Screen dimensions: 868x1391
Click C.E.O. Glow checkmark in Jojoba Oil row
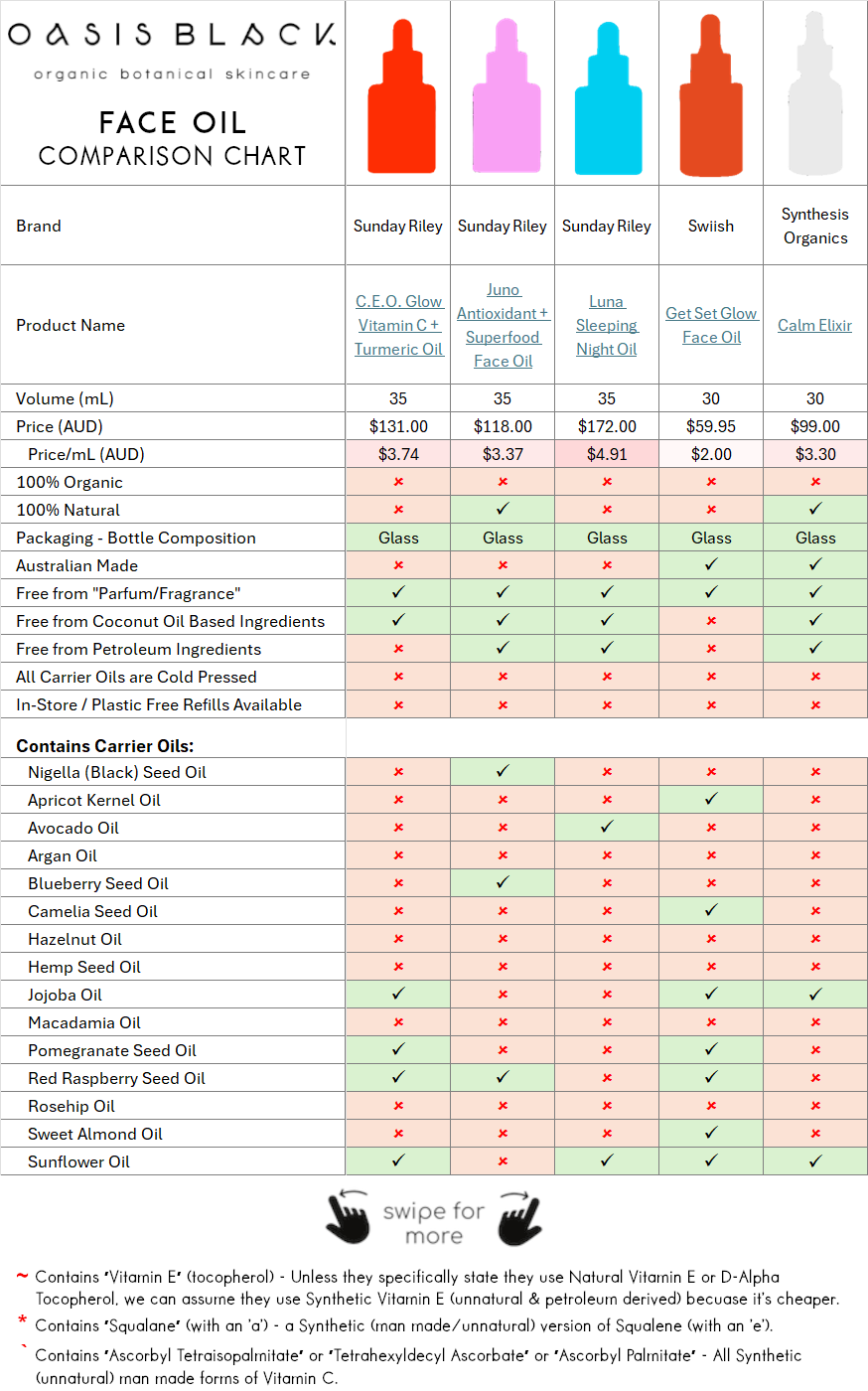(x=398, y=994)
